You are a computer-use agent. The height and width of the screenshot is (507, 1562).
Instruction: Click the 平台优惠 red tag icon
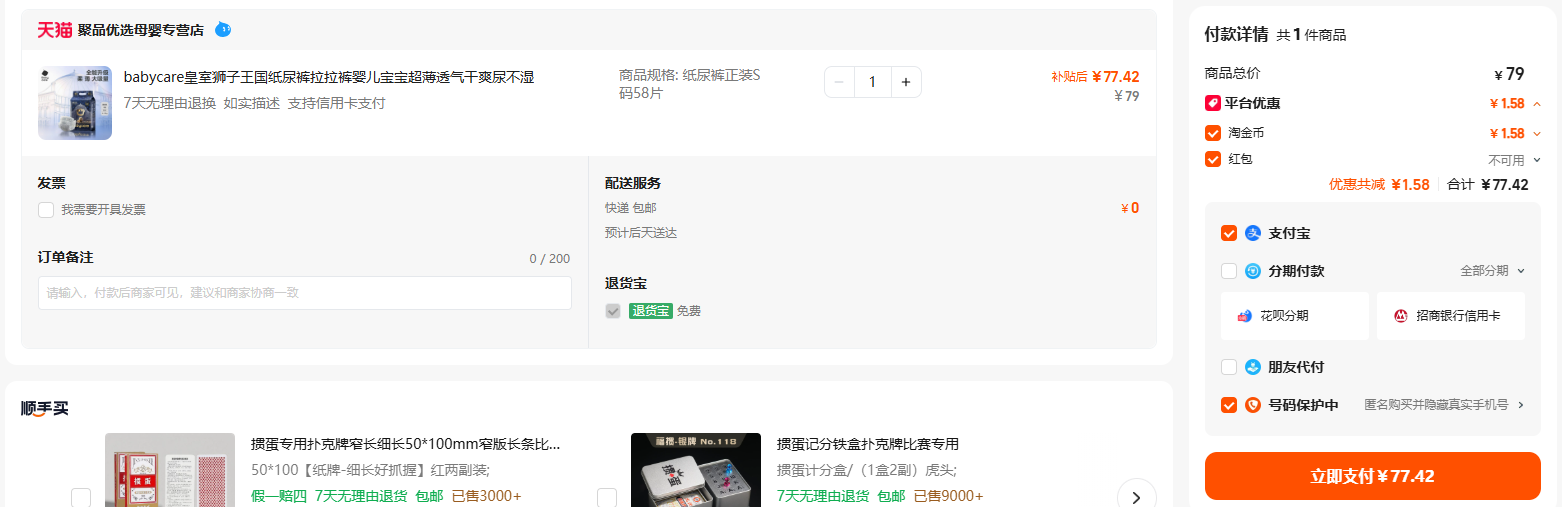click(x=1213, y=103)
